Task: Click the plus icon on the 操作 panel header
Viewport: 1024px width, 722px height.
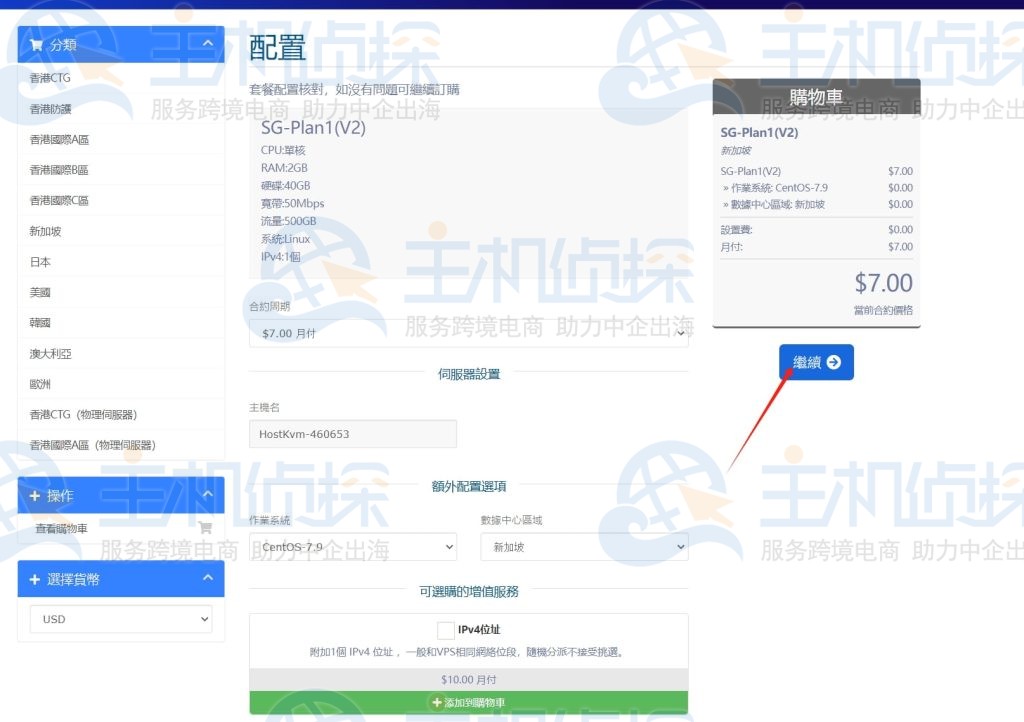Action: click(33, 495)
